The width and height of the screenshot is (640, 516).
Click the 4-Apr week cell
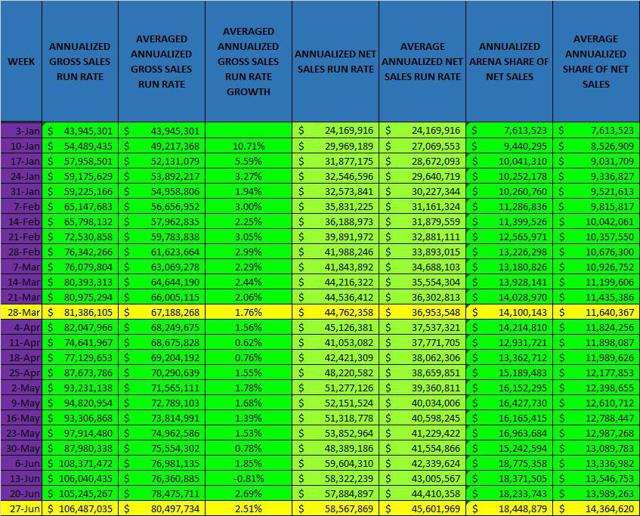[21, 327]
